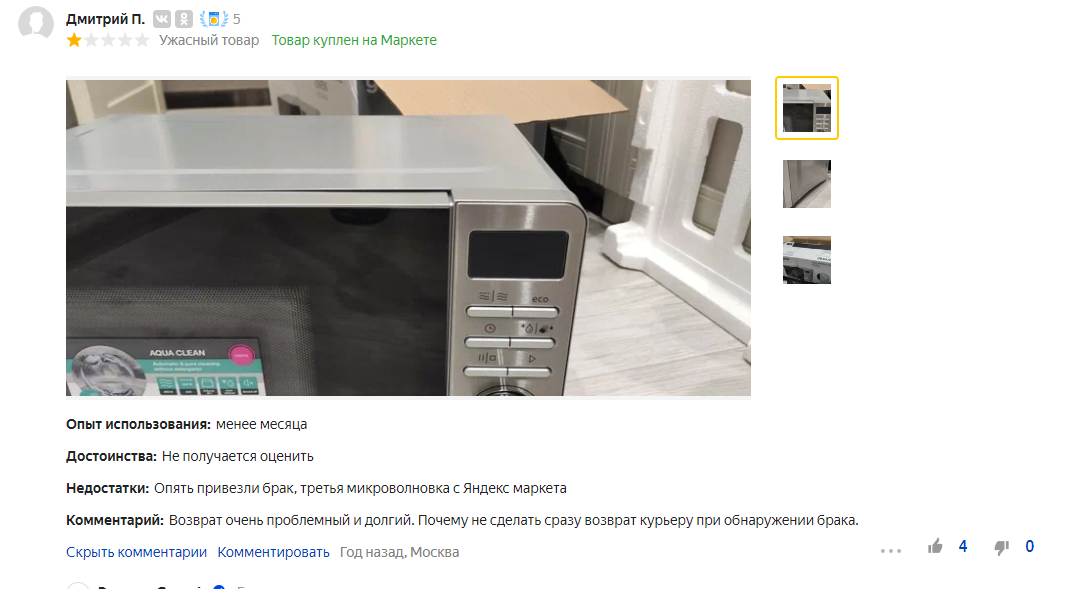Screen dimensions: 1087x589
Task: Click the VK social network badge icon
Action: pos(162,19)
